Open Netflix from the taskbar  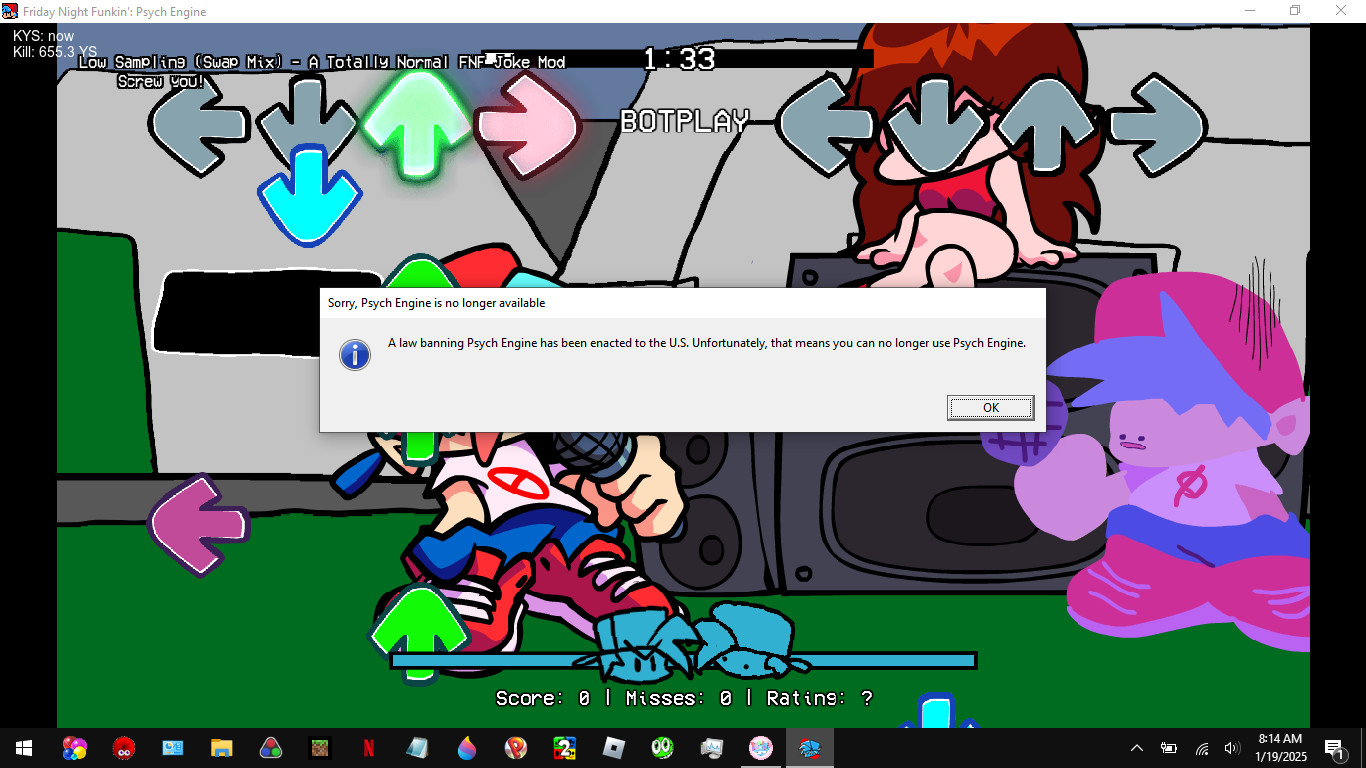point(368,747)
